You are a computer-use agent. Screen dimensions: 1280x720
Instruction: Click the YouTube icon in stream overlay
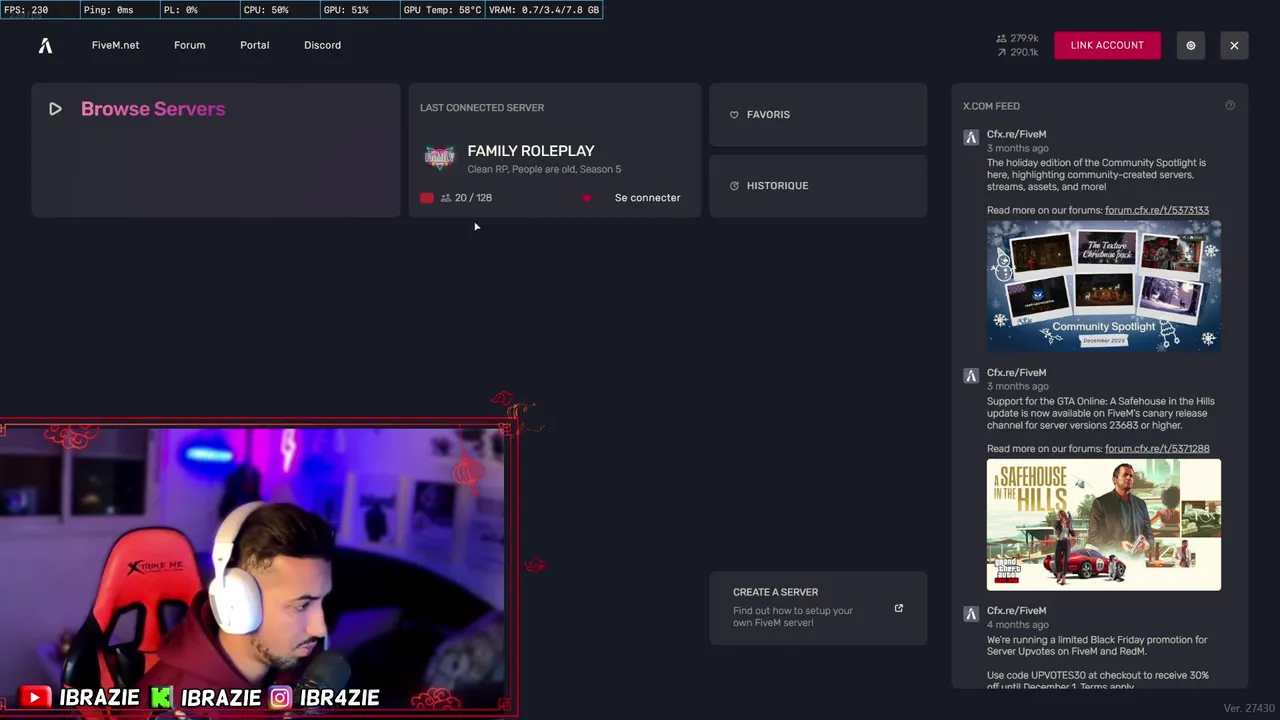coord(35,698)
